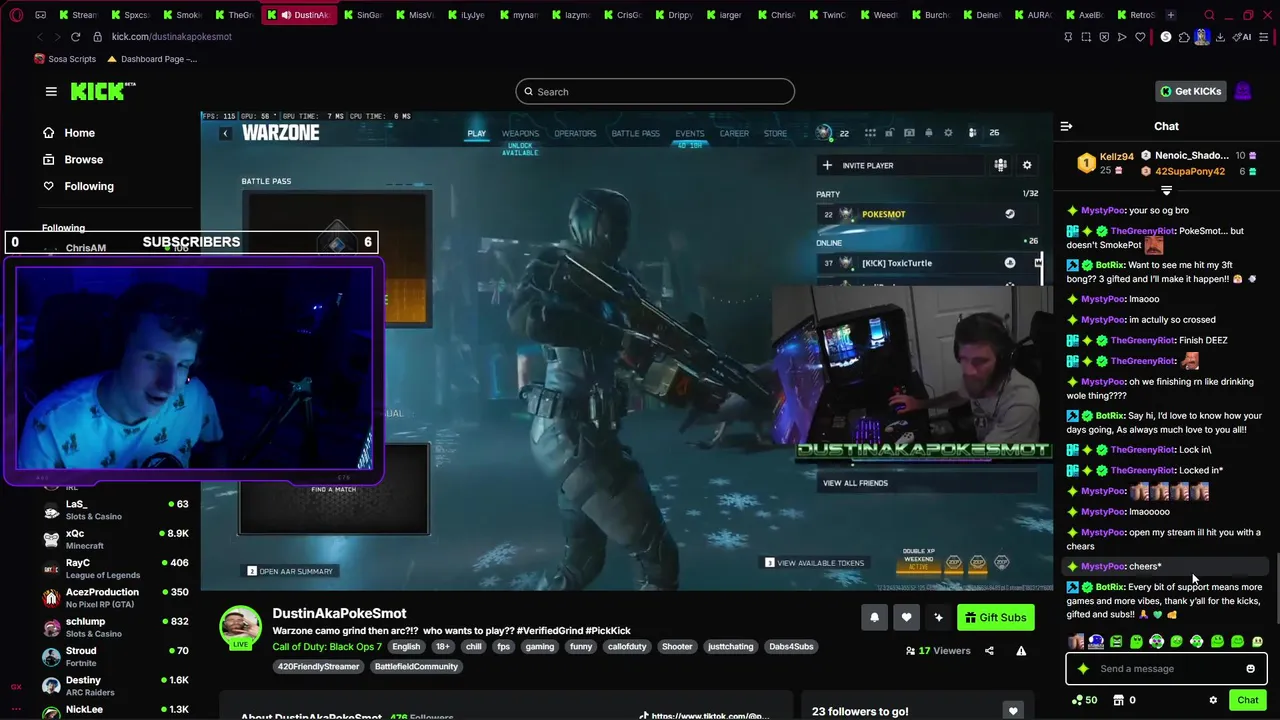Click the sparkle icon next to Gift Subs
1280x720 pixels.
938,617
